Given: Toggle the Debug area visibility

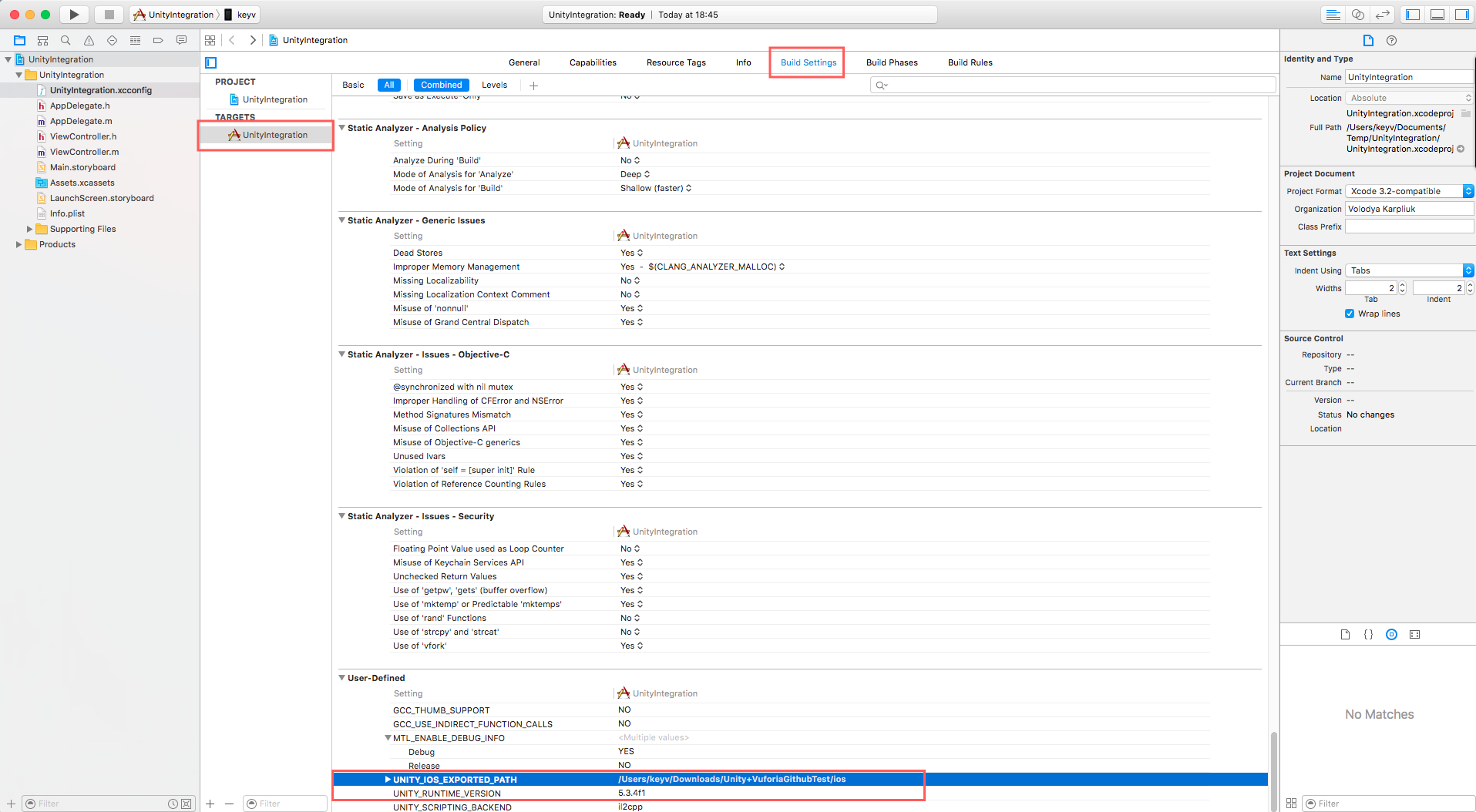Looking at the screenshot, I should coord(1437,15).
